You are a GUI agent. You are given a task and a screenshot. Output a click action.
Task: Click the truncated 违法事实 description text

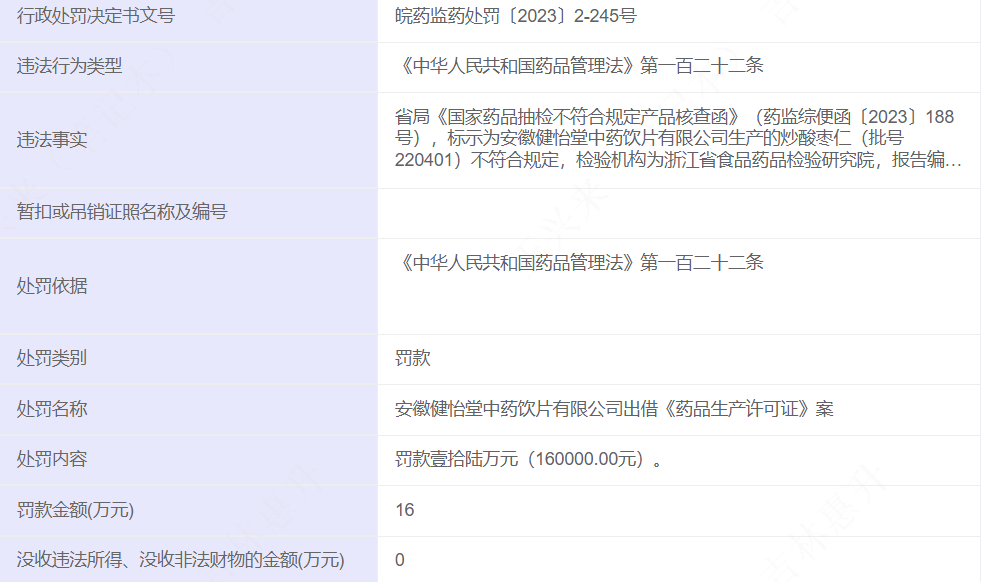(678, 138)
